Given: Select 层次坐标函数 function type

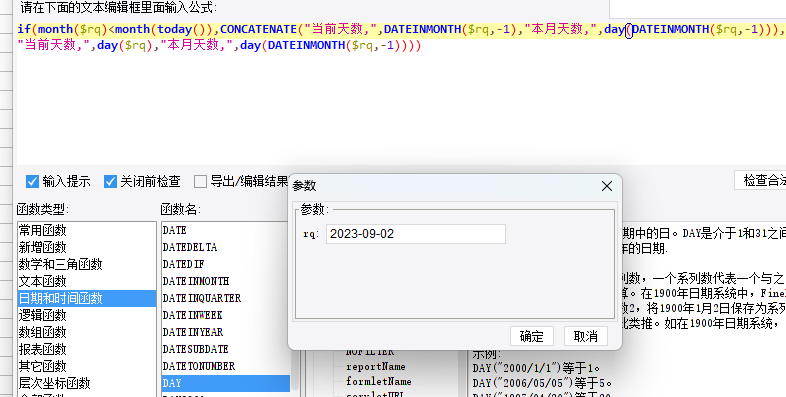Looking at the screenshot, I should [86, 383].
